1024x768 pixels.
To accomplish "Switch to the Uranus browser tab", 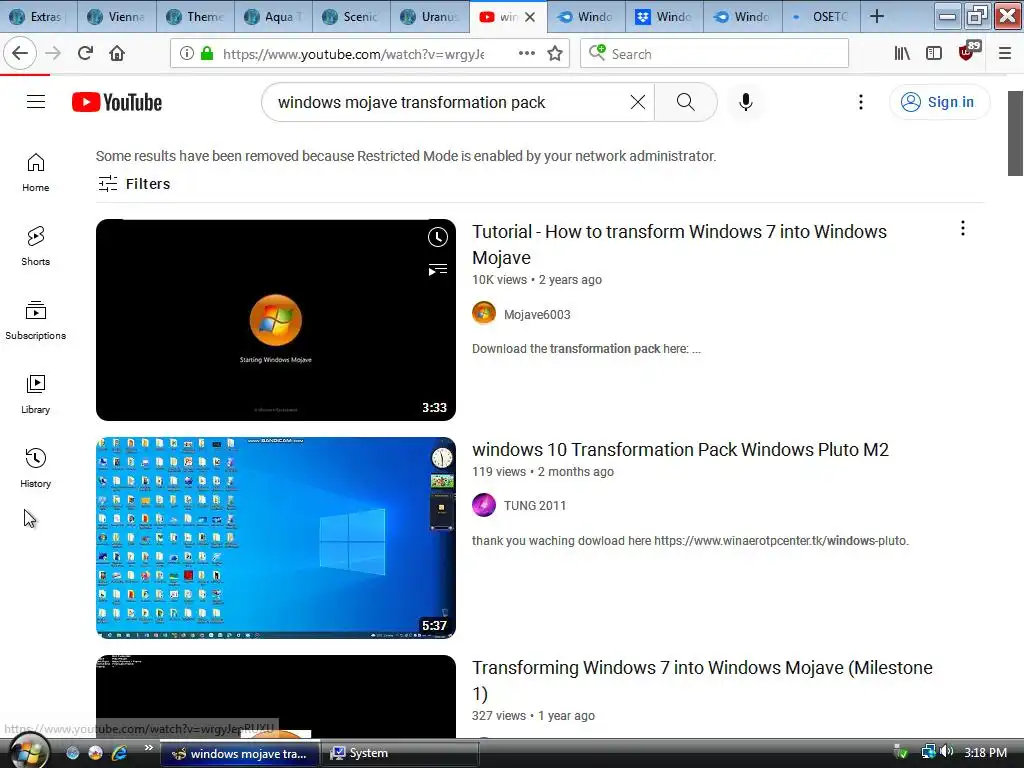I will [x=430, y=17].
